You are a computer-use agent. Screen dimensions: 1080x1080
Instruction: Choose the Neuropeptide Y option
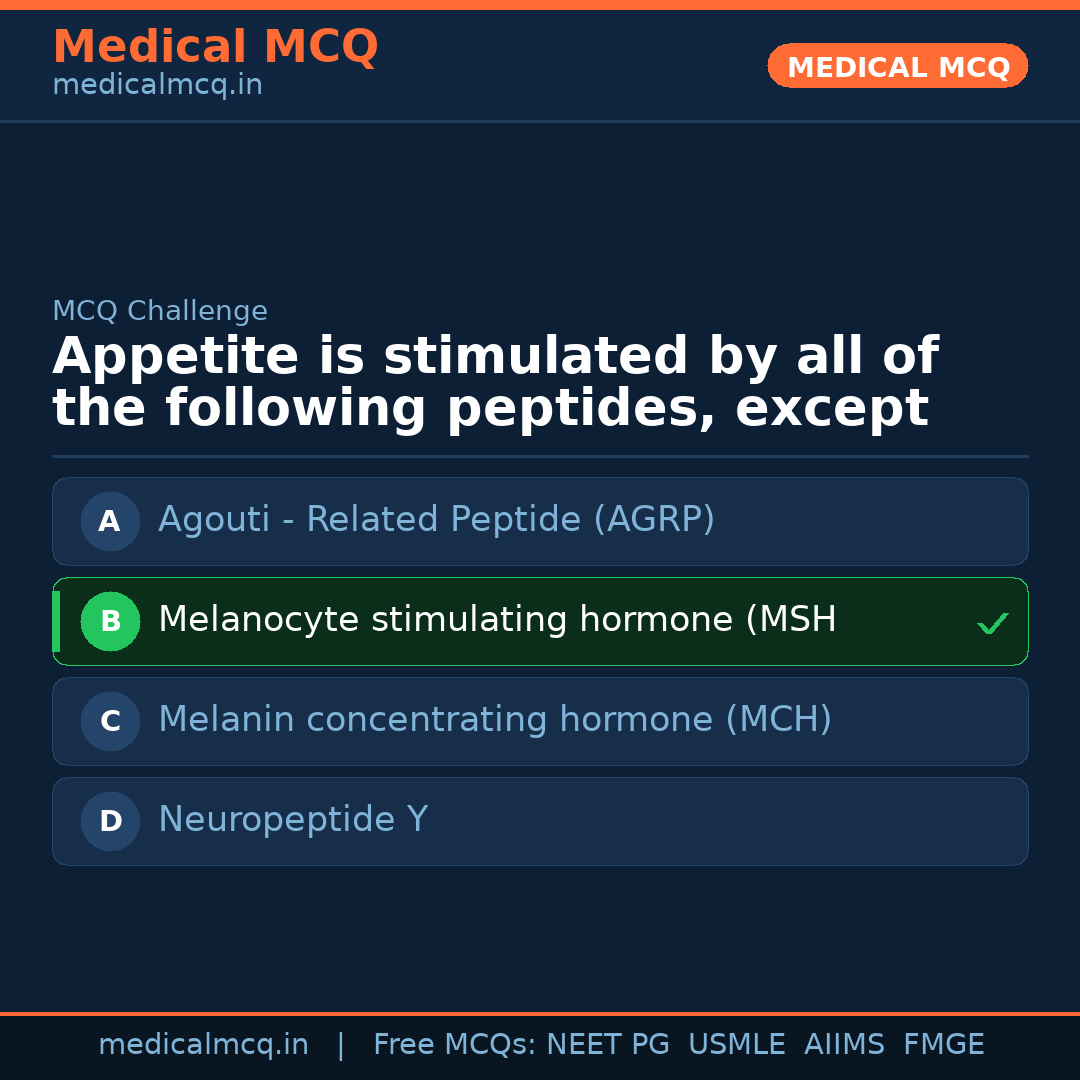point(293,820)
